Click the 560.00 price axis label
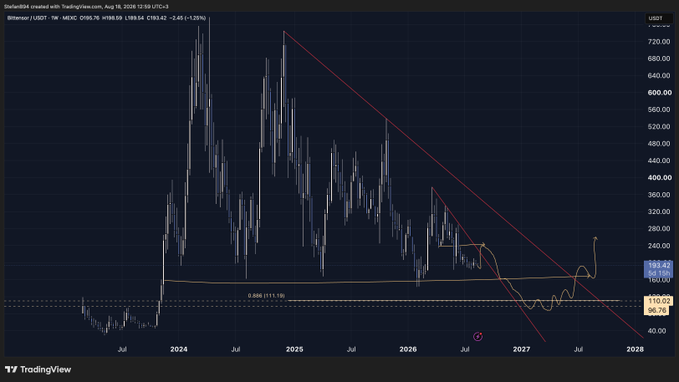 (659, 110)
